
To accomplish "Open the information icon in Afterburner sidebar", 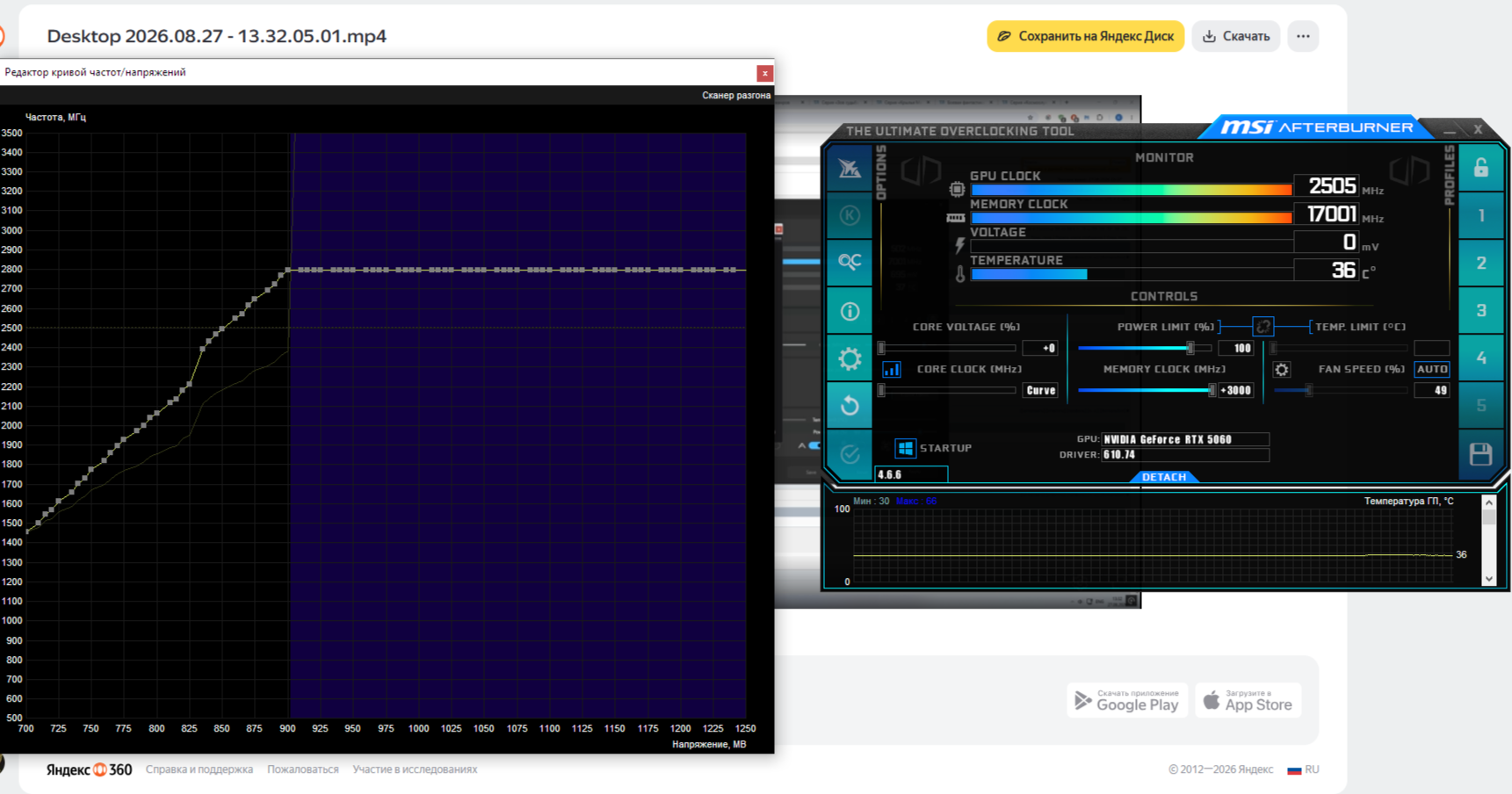I will tap(850, 311).
